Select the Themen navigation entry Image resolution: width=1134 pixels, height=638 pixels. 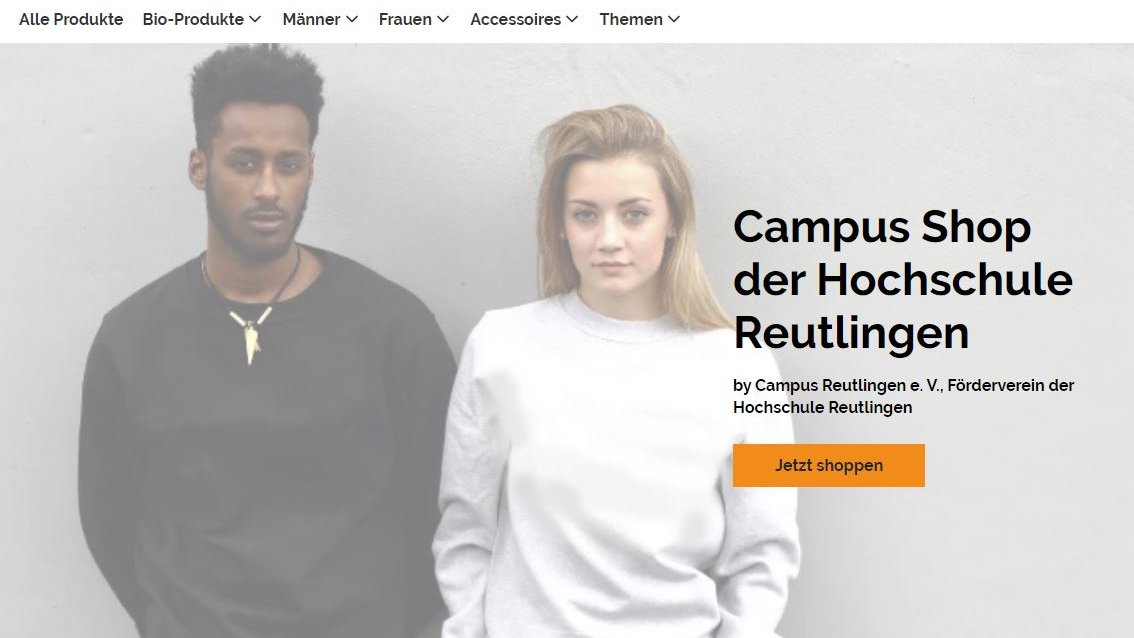tap(640, 20)
